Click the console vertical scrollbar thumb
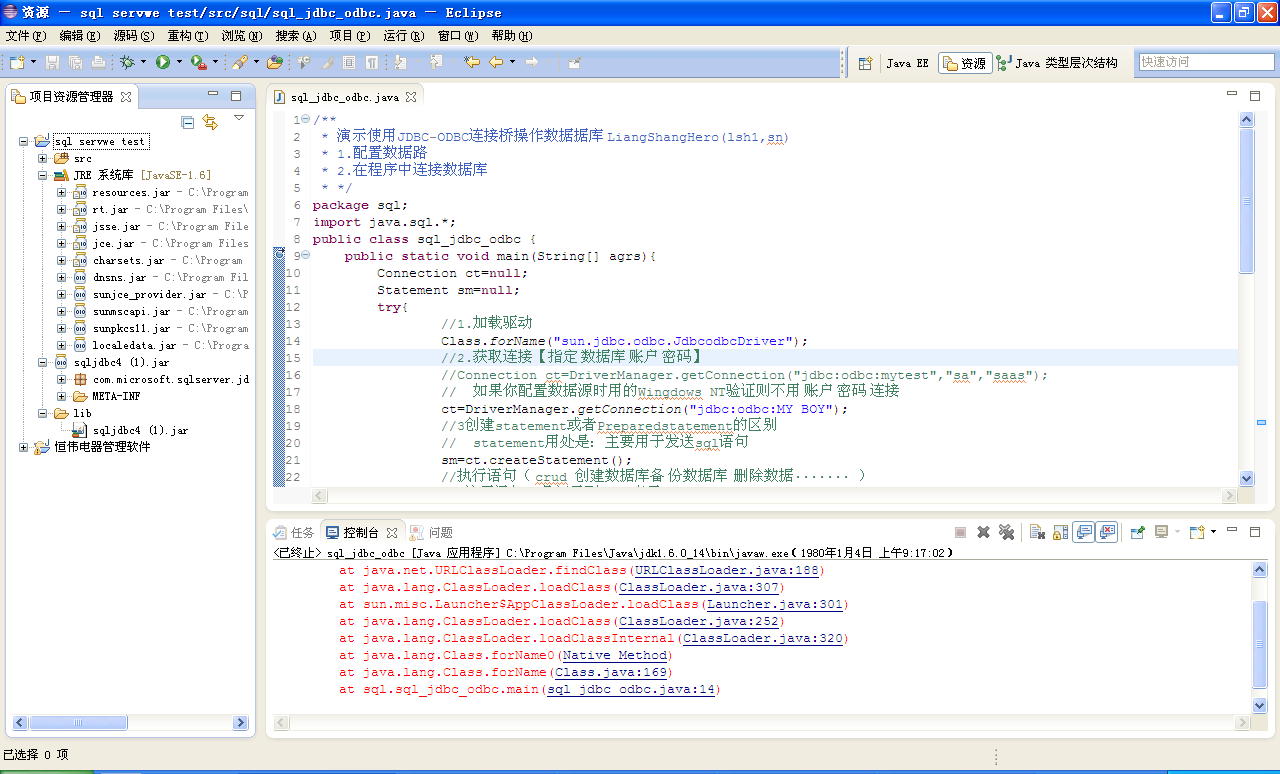 point(1259,644)
